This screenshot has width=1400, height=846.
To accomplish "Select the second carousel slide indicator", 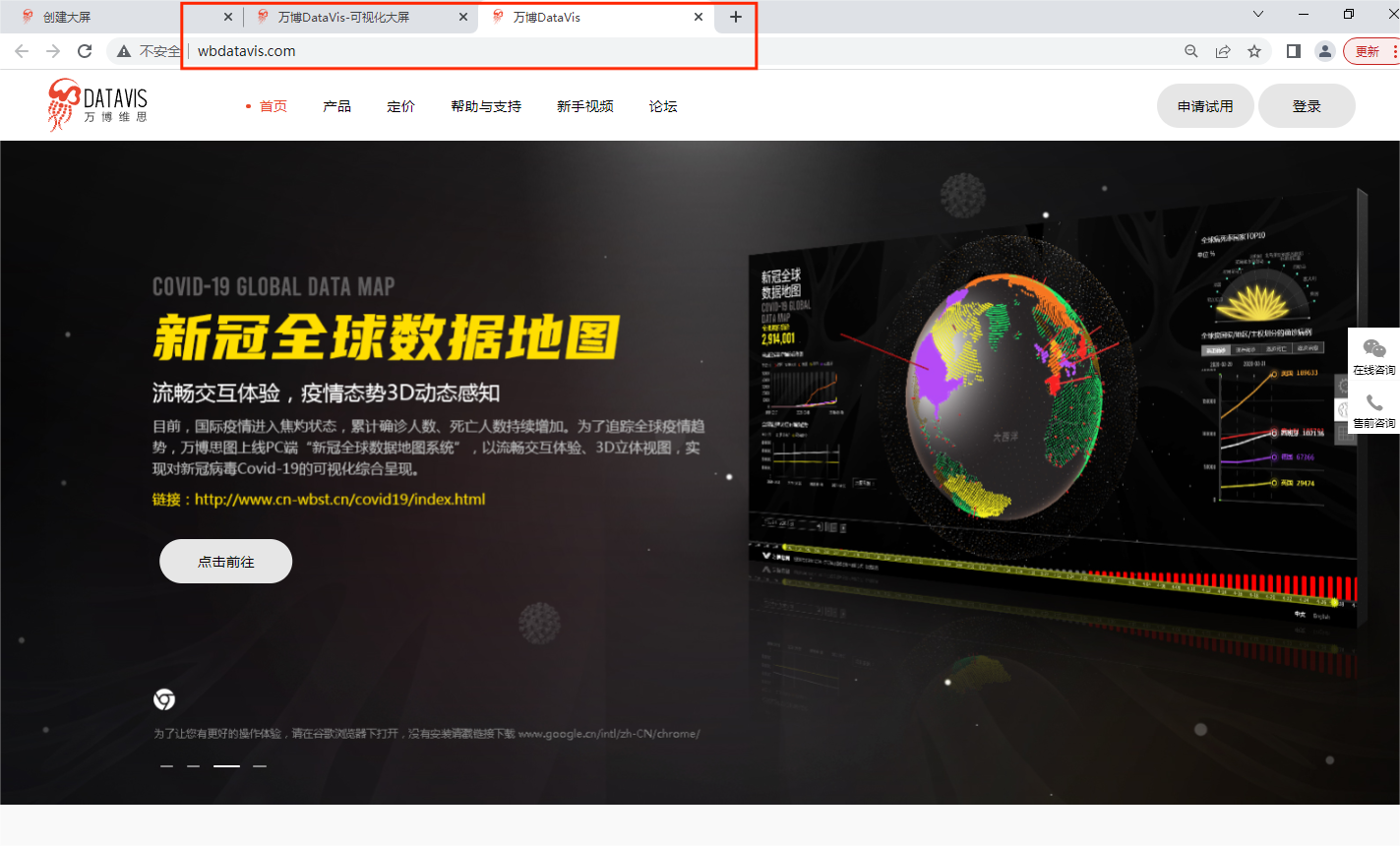I will click(193, 765).
